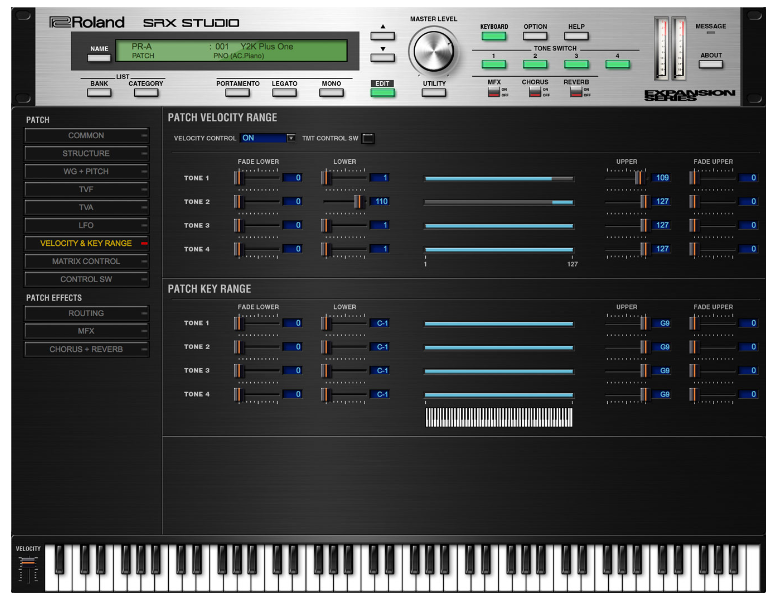Click the keyboard VELOCITY slider
The height and width of the screenshot is (601, 773).
pos(28,569)
